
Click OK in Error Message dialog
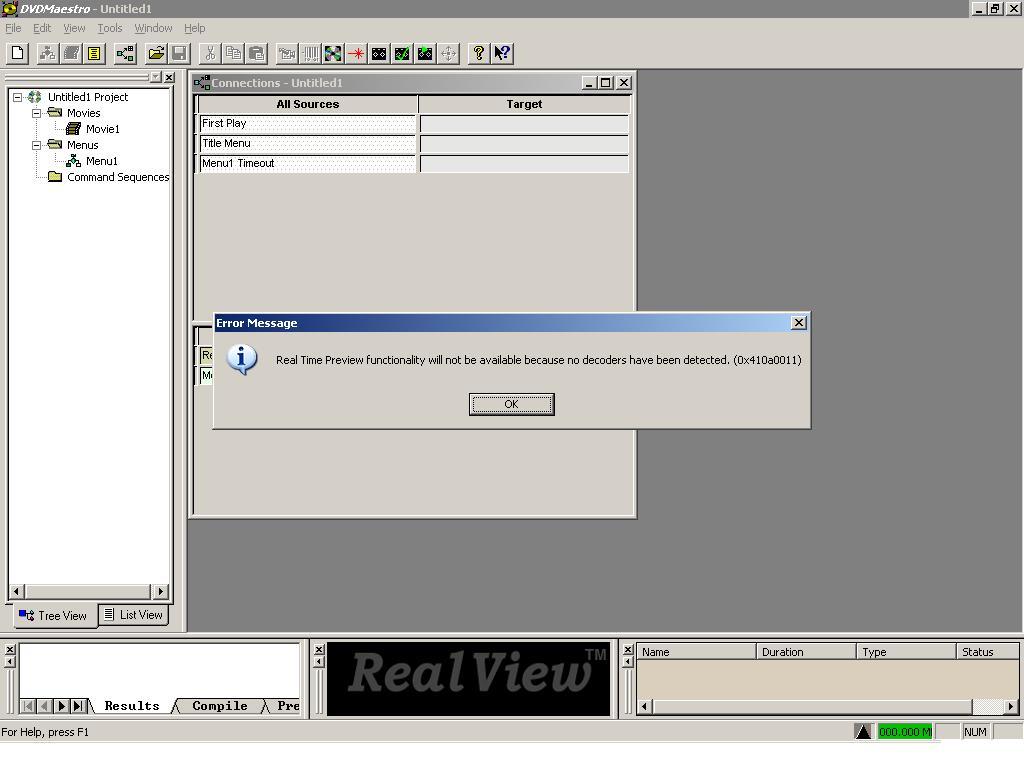511,404
